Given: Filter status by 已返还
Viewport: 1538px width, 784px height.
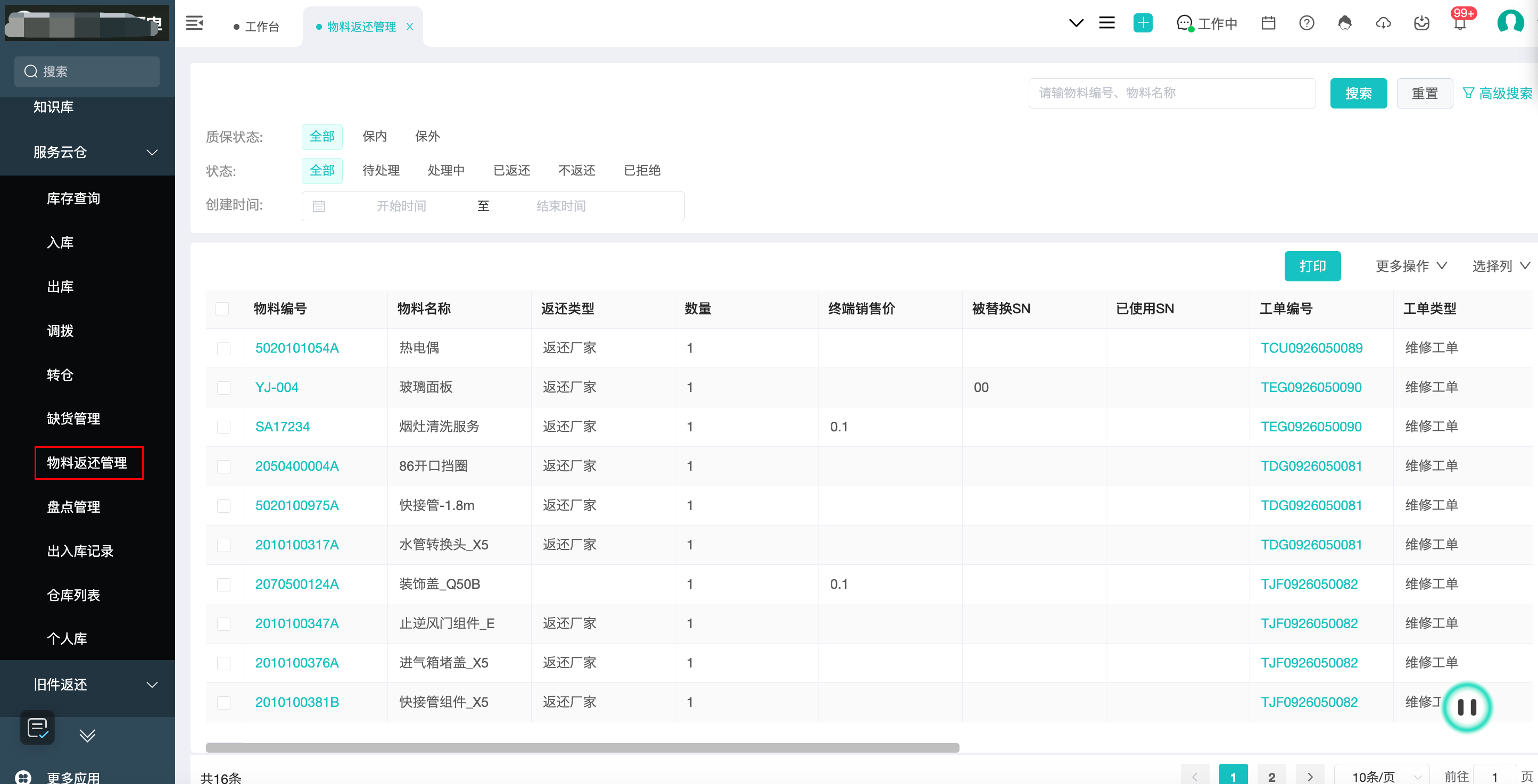Looking at the screenshot, I should 511,171.
